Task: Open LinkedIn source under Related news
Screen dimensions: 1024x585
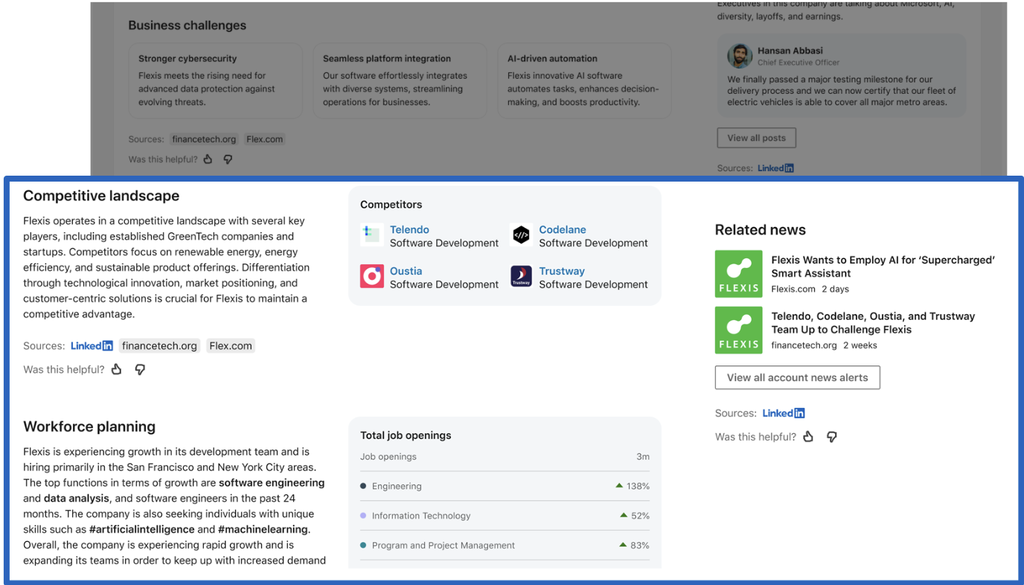Action: 783,413
